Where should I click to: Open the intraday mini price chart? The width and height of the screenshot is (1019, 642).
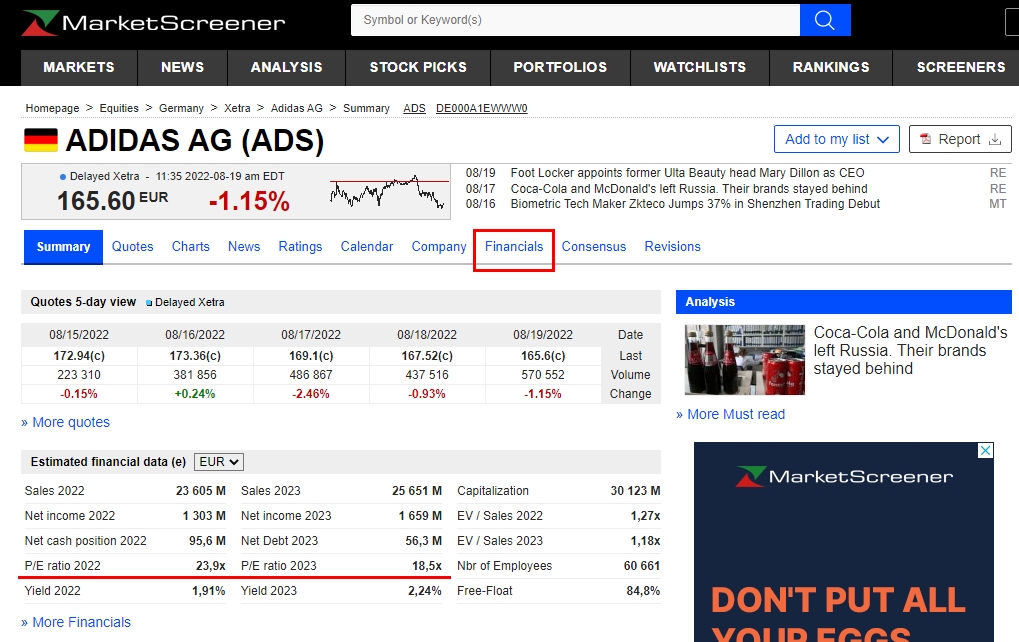pyautogui.click(x=389, y=192)
